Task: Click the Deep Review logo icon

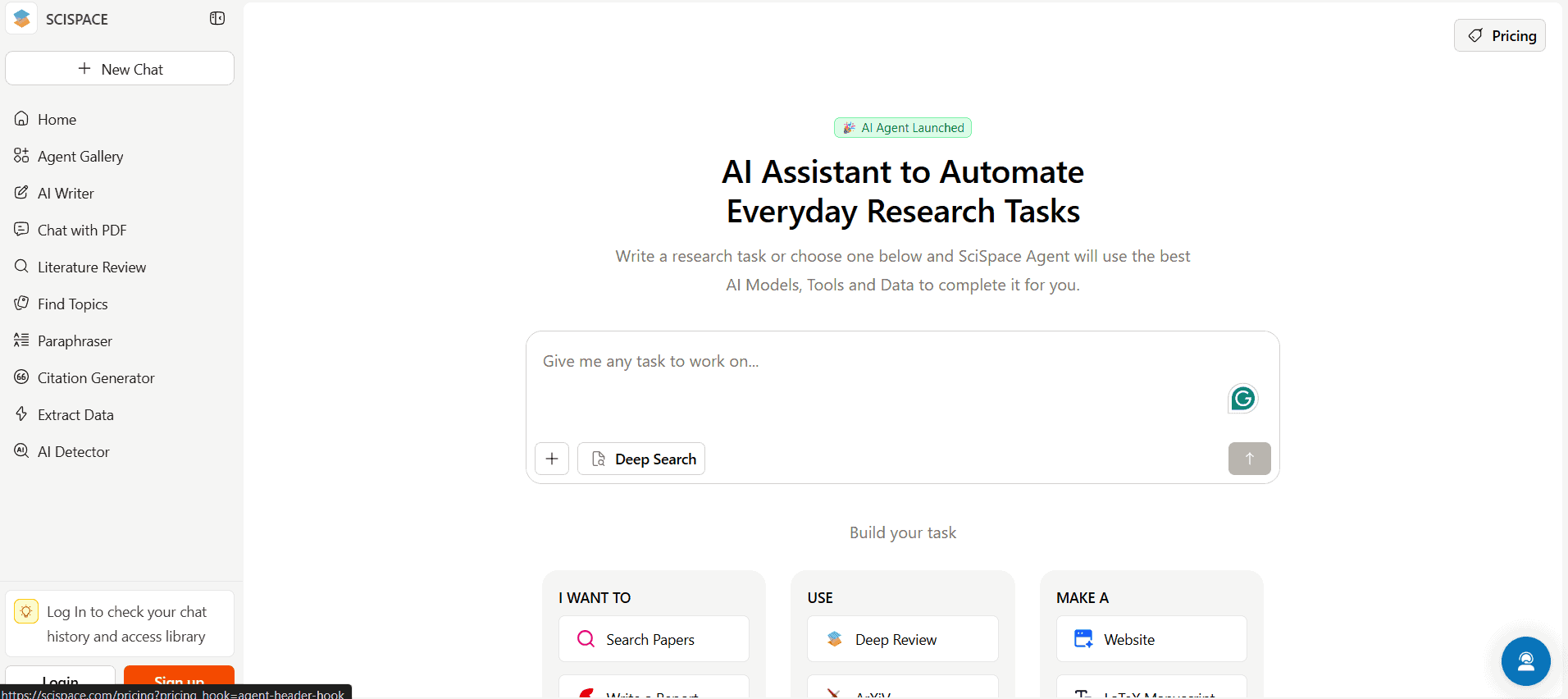Action: [x=835, y=638]
